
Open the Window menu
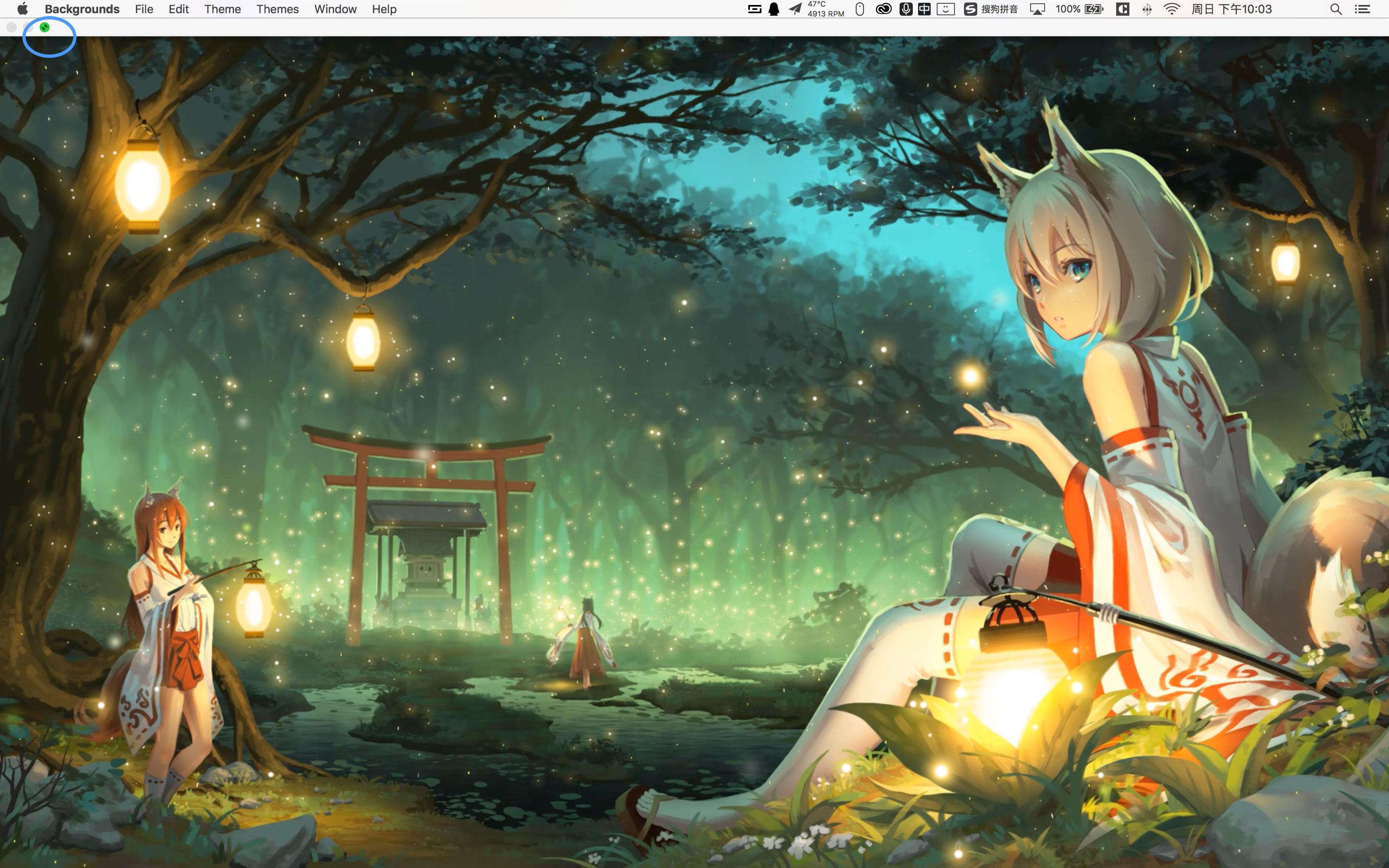[x=335, y=9]
